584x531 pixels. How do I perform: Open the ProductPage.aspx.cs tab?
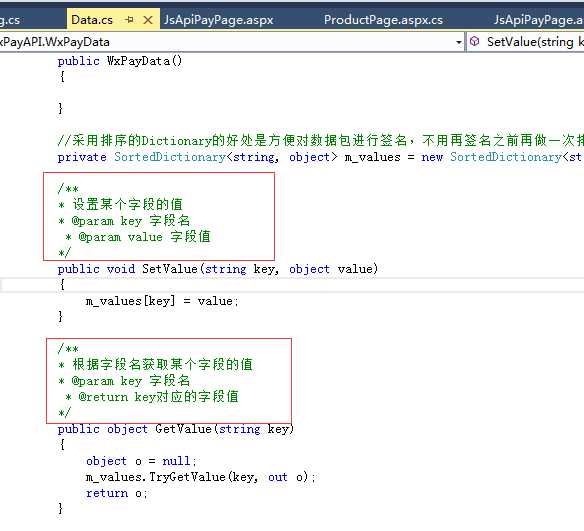383,20
